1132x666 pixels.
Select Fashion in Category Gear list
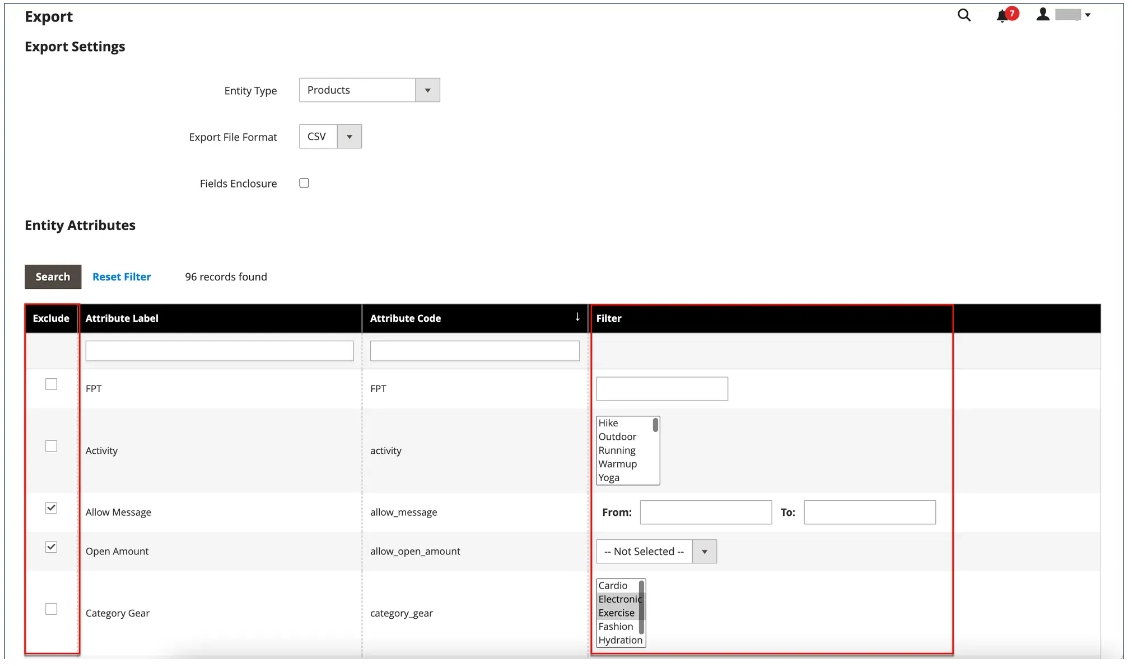click(616, 627)
